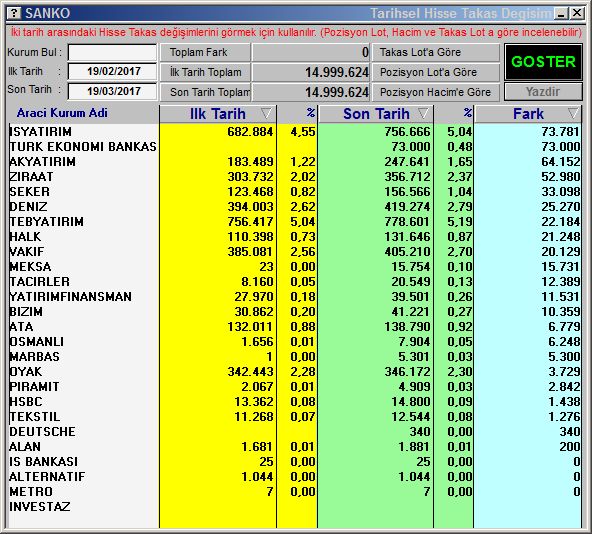
Task: Click the Araci Kurum Adi column header
Action: tap(62, 113)
